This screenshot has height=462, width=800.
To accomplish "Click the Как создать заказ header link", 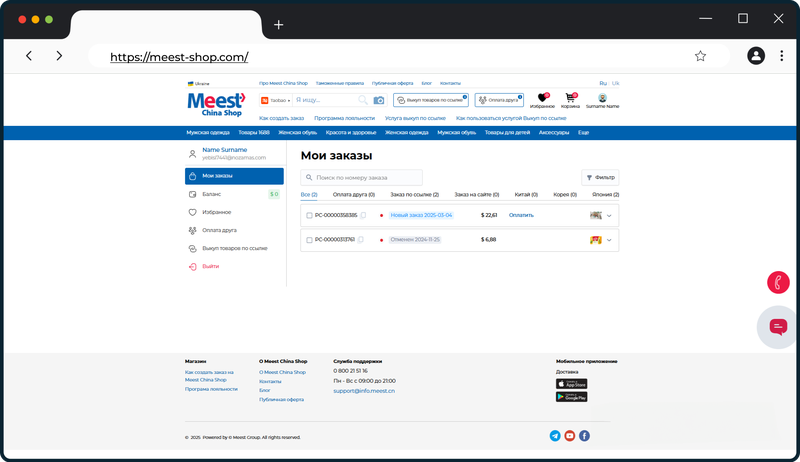I will 281,118.
